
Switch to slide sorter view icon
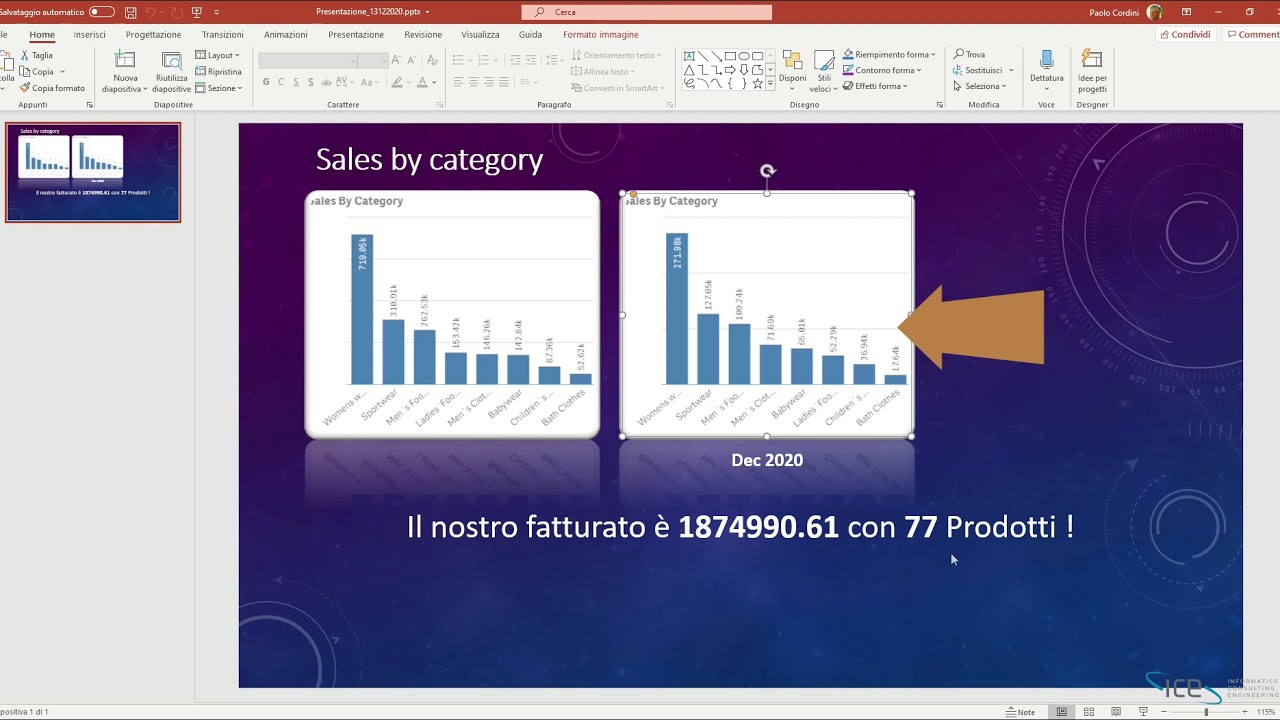[1089, 712]
